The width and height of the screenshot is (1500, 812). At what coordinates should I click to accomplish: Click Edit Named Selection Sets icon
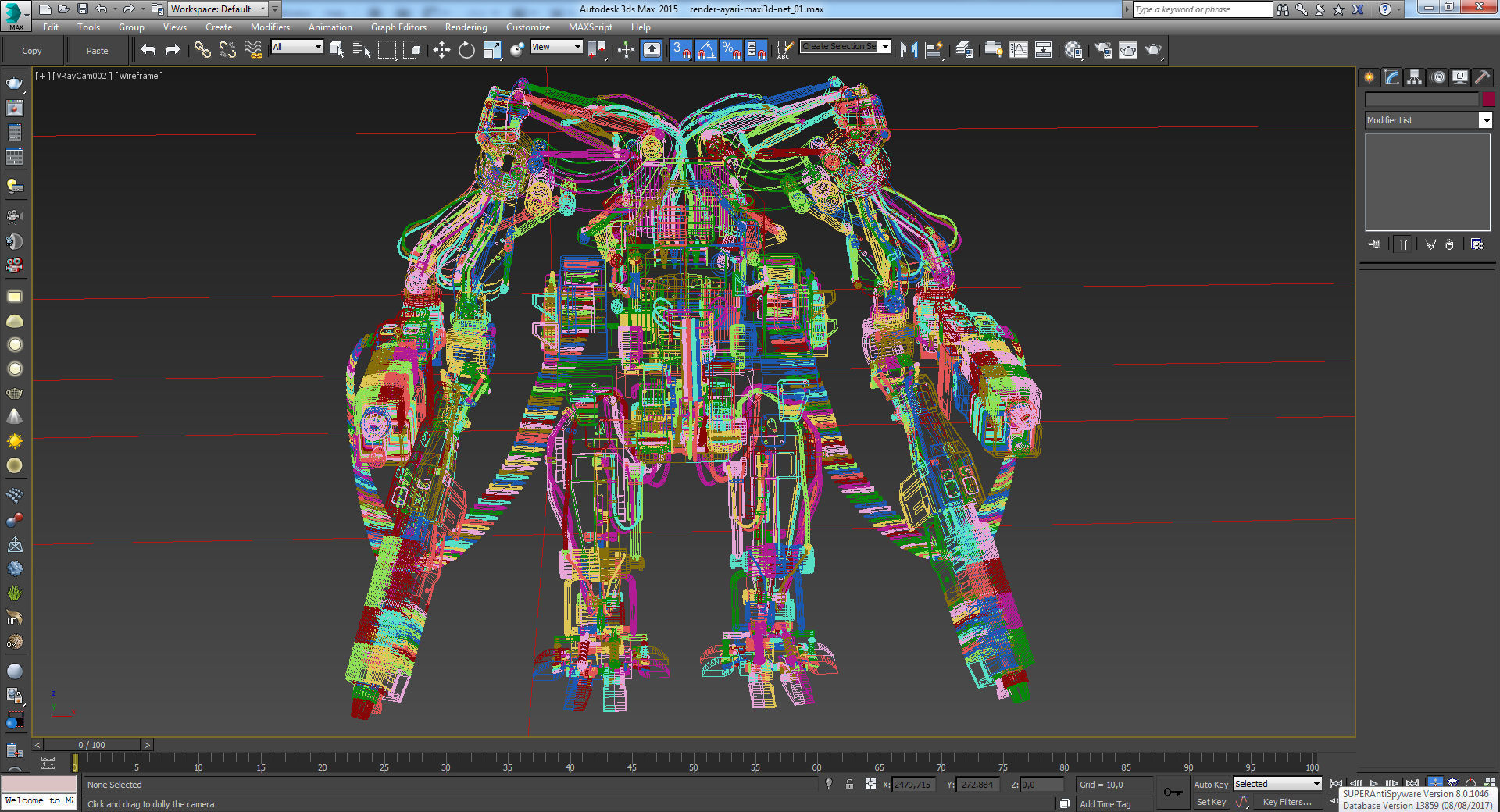click(x=784, y=50)
